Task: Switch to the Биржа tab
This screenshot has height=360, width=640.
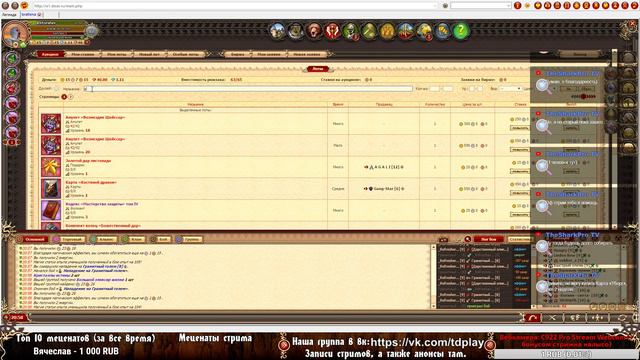Action: point(238,54)
